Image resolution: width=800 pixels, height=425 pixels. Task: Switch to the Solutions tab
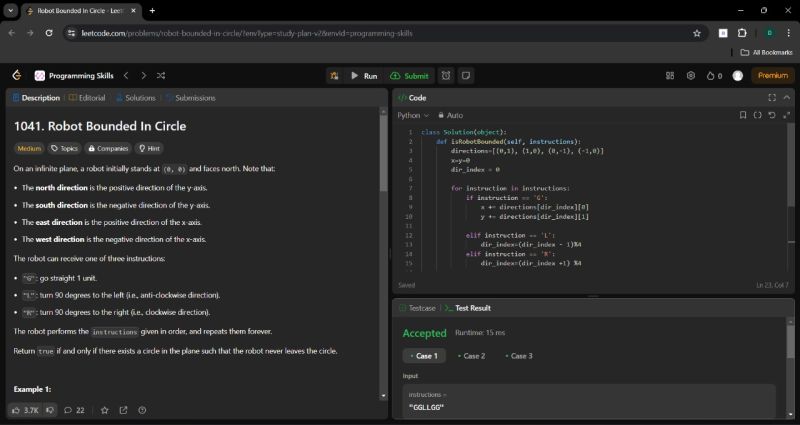(x=136, y=97)
